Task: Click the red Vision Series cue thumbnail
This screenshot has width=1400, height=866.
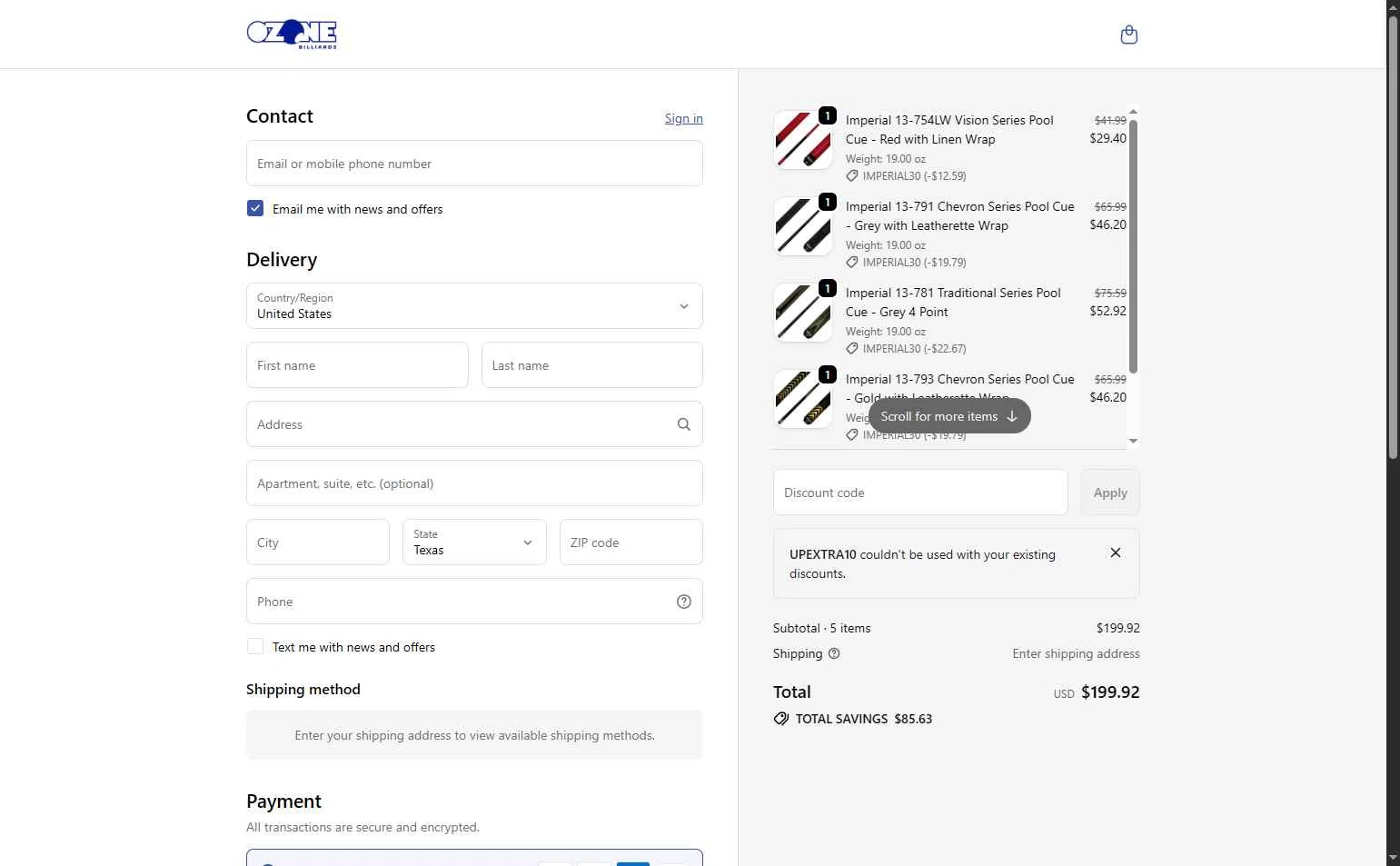Action: tap(803, 140)
